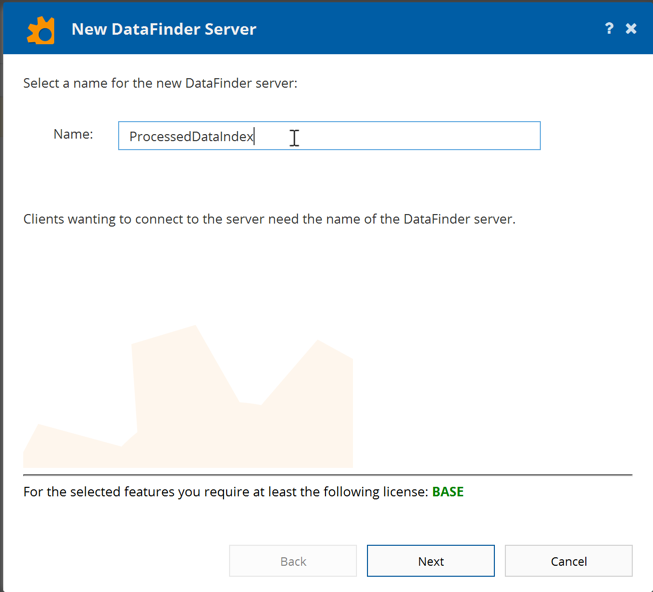
Task: Click the horizontal separator line above license text
Action: pyautogui.click(x=327, y=474)
